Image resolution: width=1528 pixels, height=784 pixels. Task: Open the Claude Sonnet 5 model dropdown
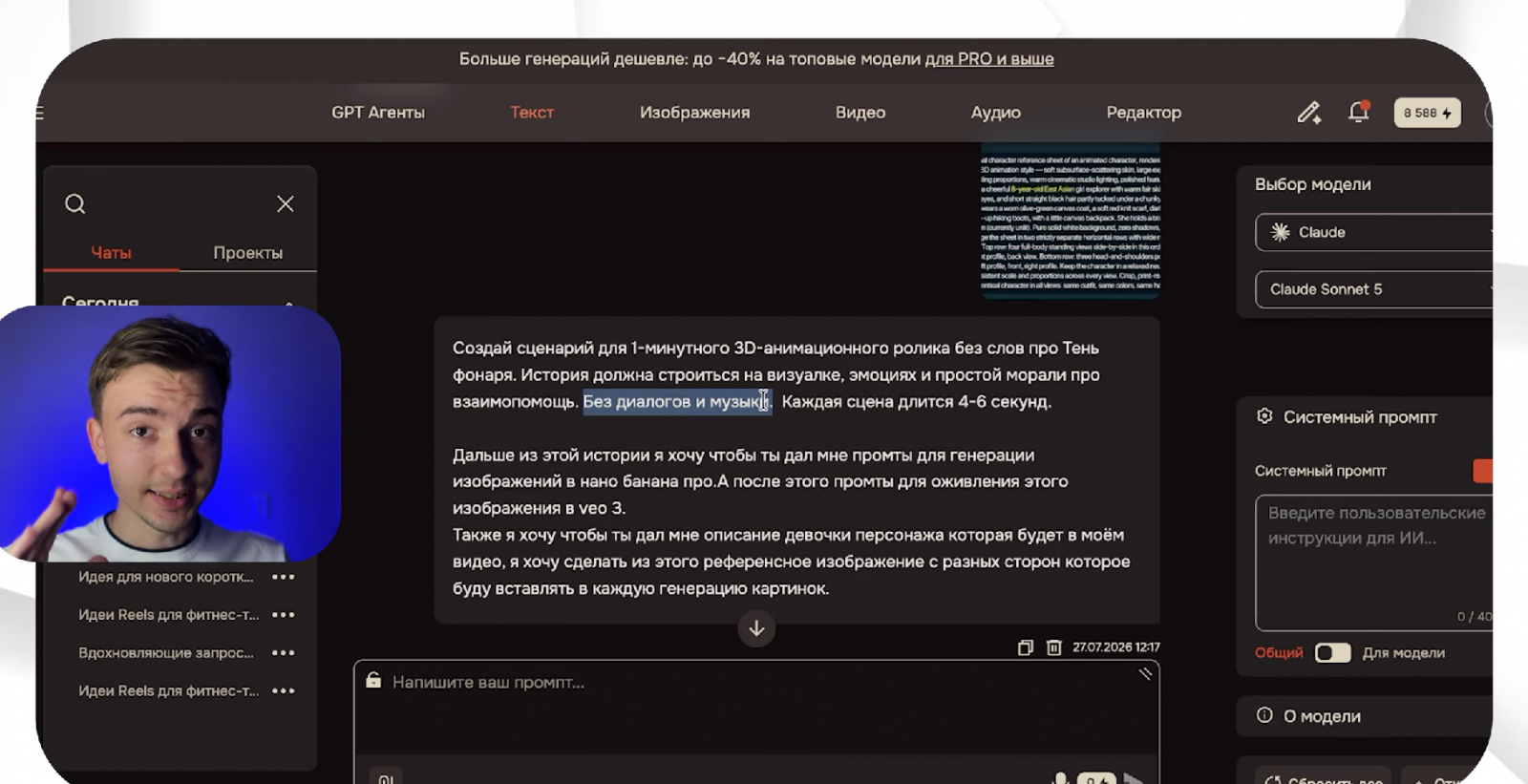pos(1374,289)
